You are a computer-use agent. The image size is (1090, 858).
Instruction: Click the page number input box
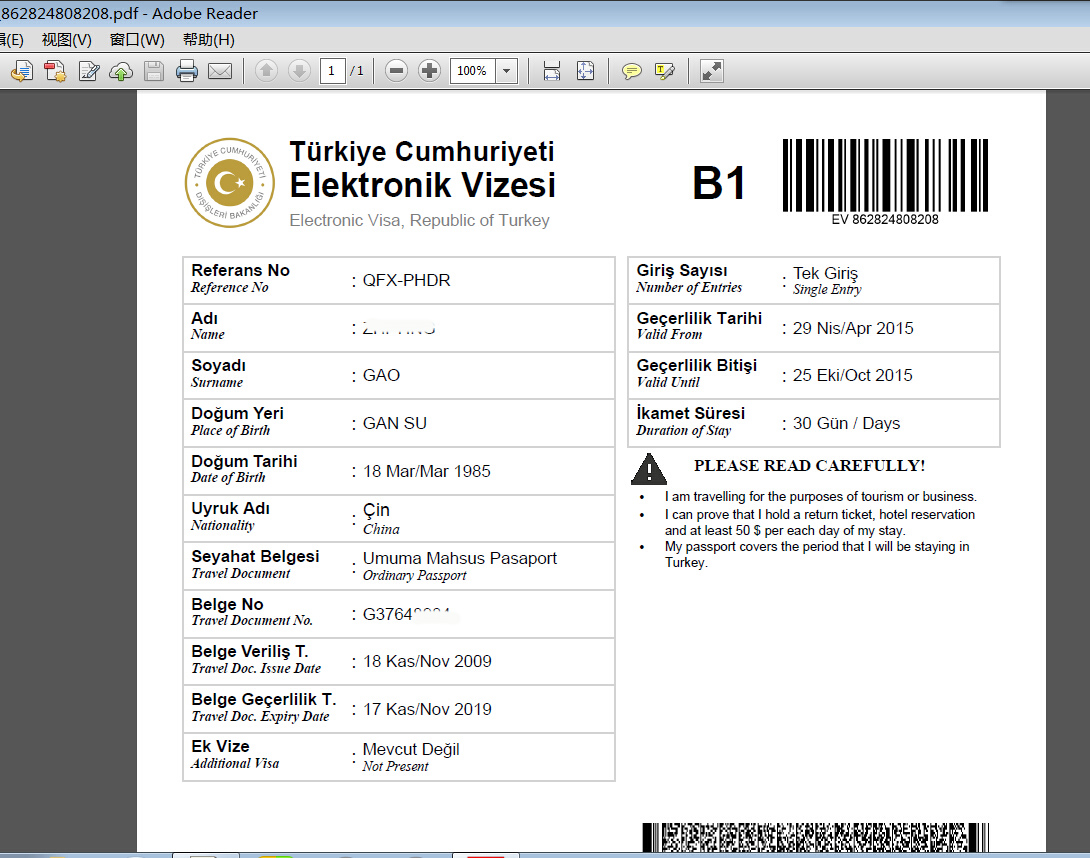click(x=332, y=71)
